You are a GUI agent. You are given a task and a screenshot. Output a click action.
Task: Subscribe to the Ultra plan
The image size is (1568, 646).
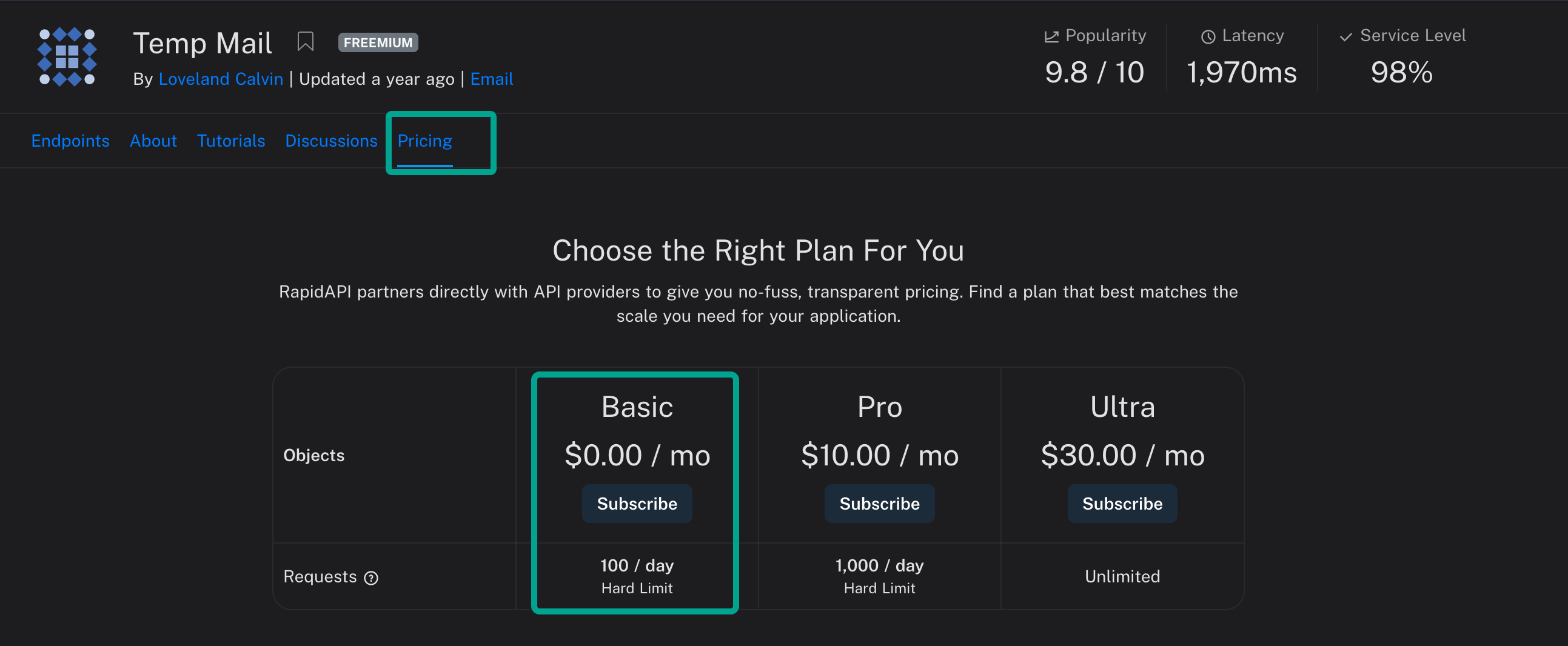pos(1122,504)
